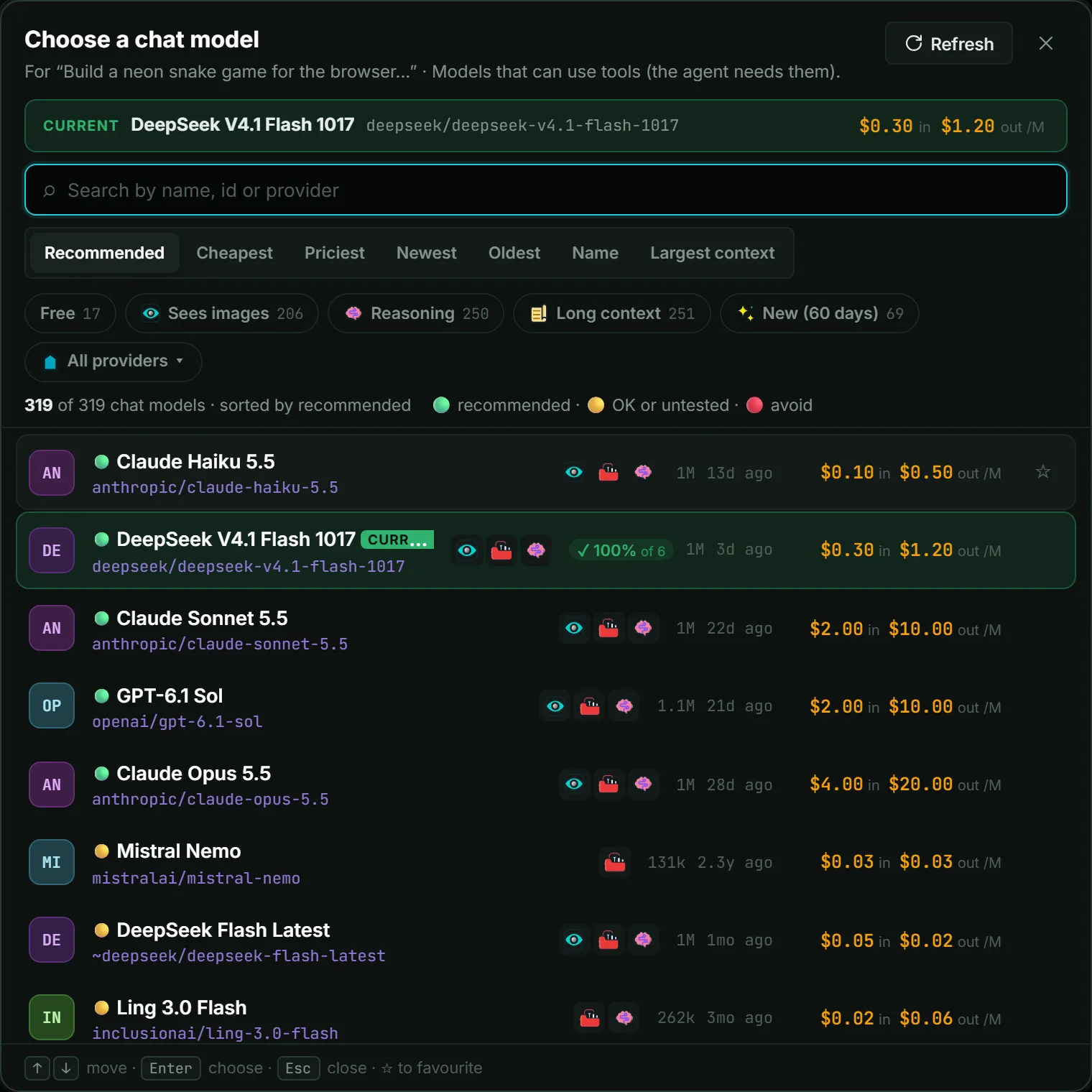Click the toolbox icon in DeepSeek V4.1 Flash 1017 row
This screenshot has width=1092, height=1092.
tap(501, 550)
